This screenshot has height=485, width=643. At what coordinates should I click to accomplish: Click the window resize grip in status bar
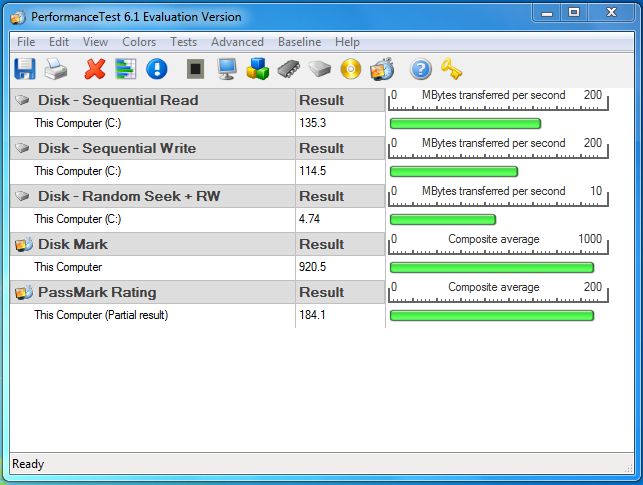pos(628,468)
